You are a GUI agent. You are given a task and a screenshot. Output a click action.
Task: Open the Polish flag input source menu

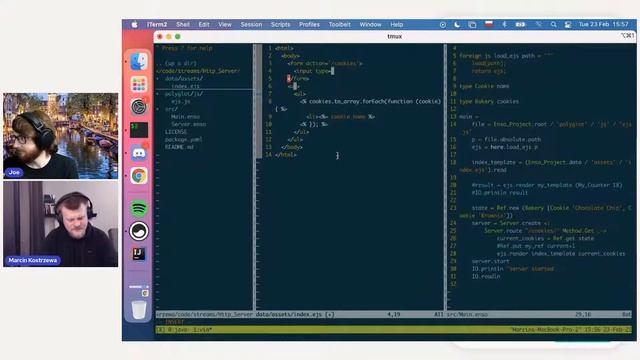pyautogui.click(x=489, y=24)
